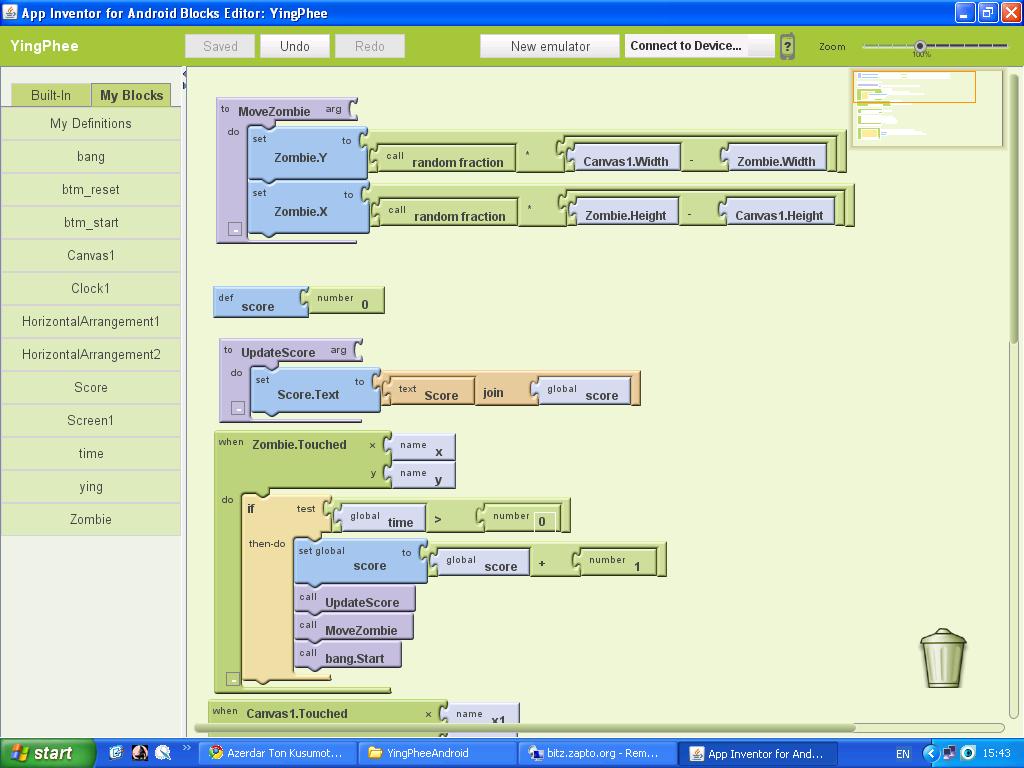Click the Redo button
Screen dimensions: 1024x768
pyautogui.click(x=370, y=46)
